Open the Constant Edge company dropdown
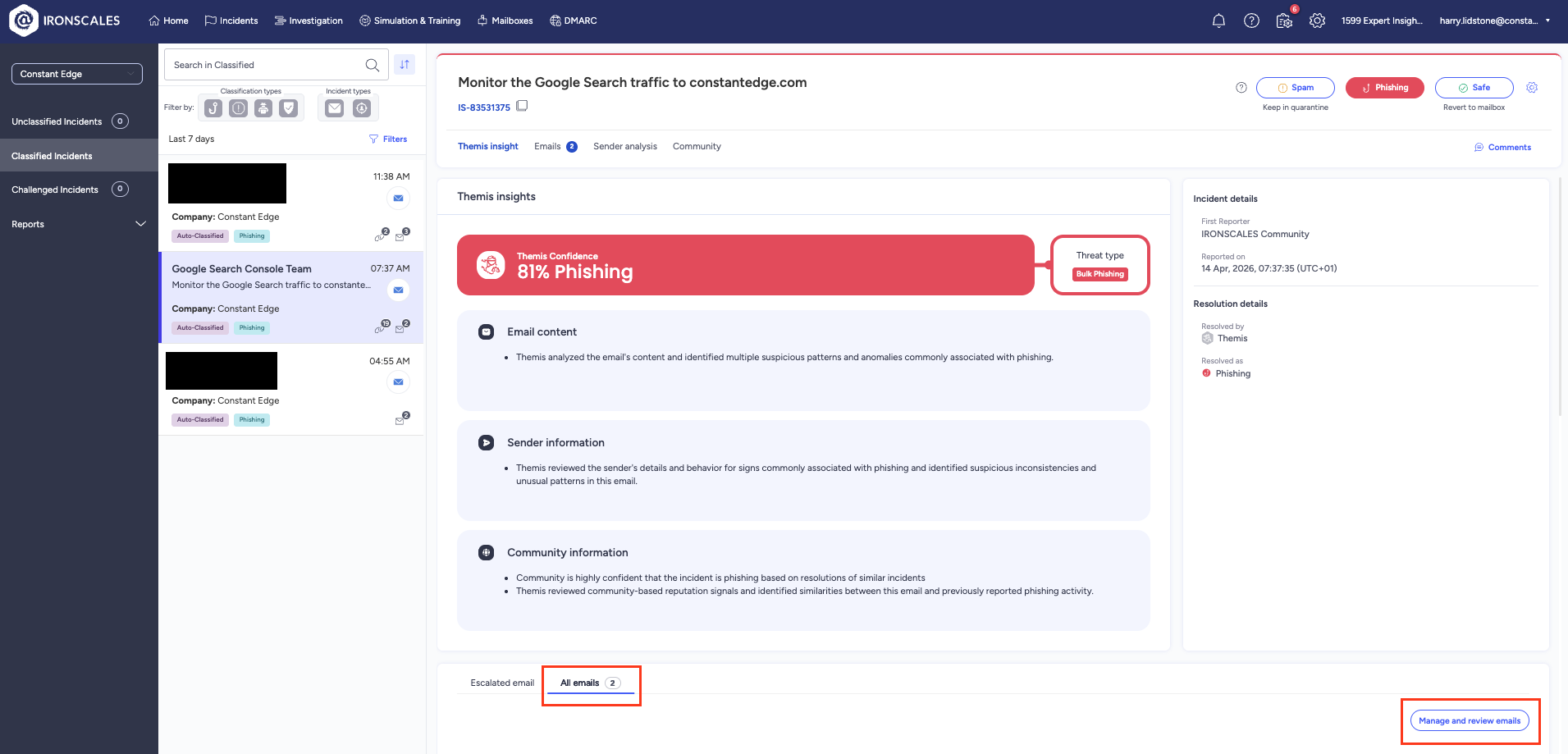The height and width of the screenshot is (754, 1568). 77,74
